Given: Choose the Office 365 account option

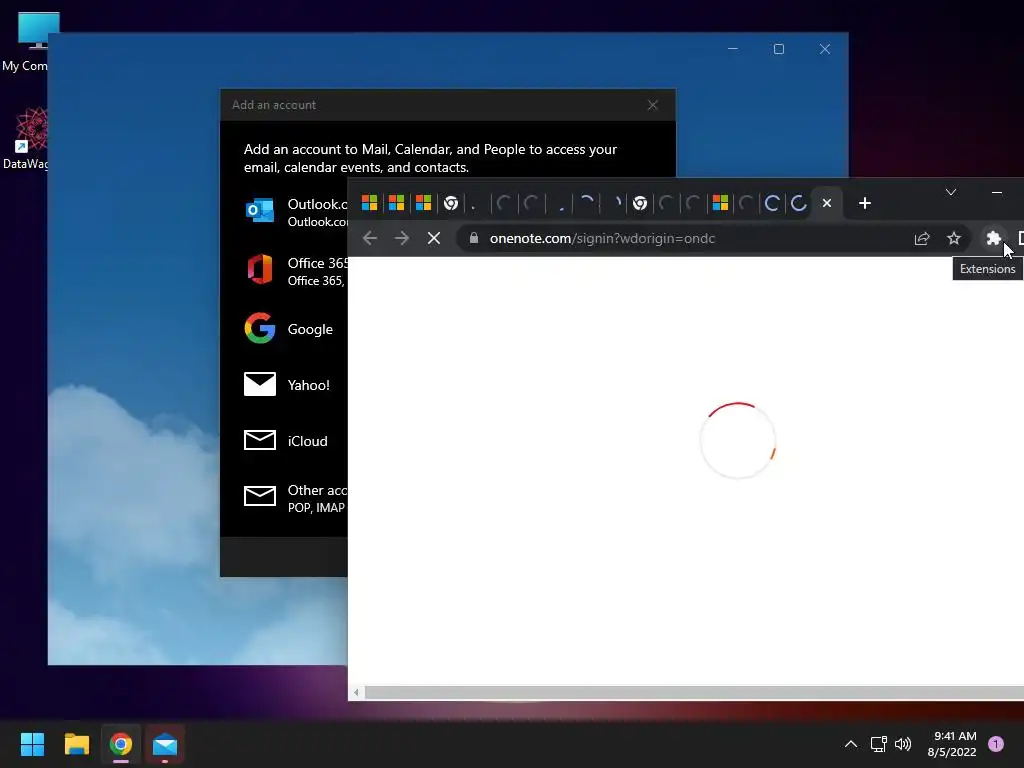Looking at the screenshot, I should (296, 271).
